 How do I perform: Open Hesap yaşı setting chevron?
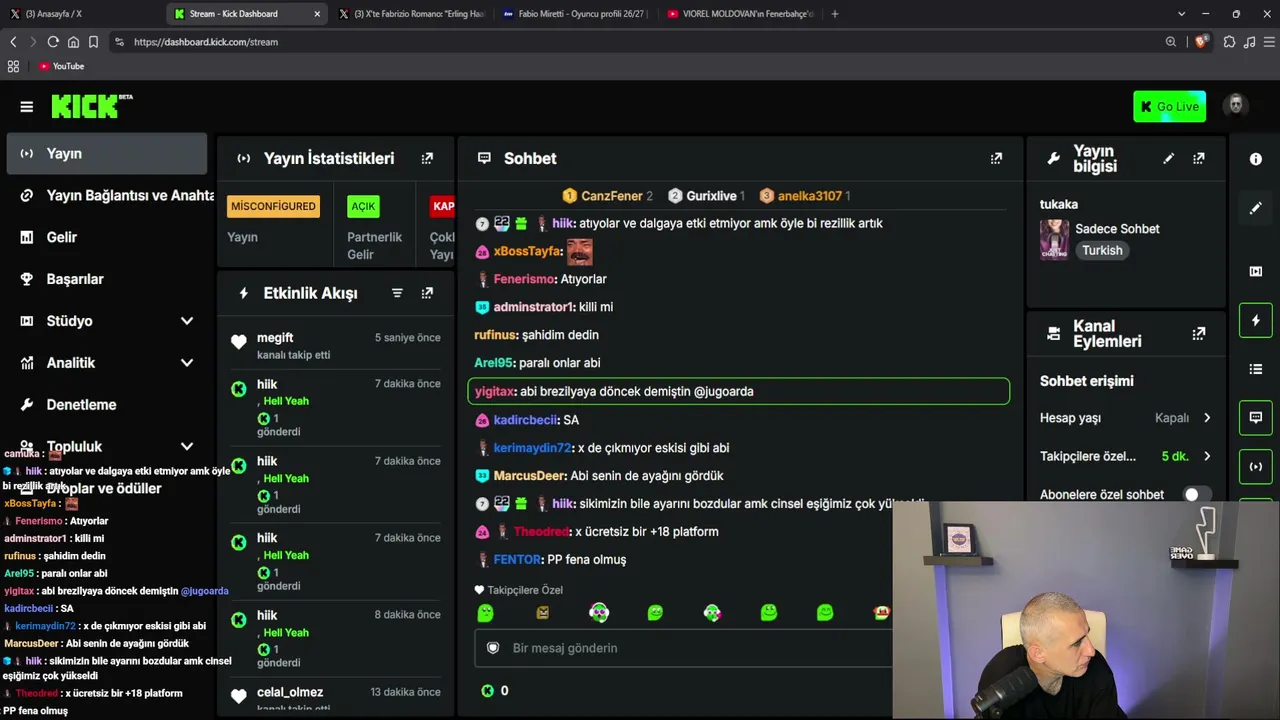tap(1207, 418)
